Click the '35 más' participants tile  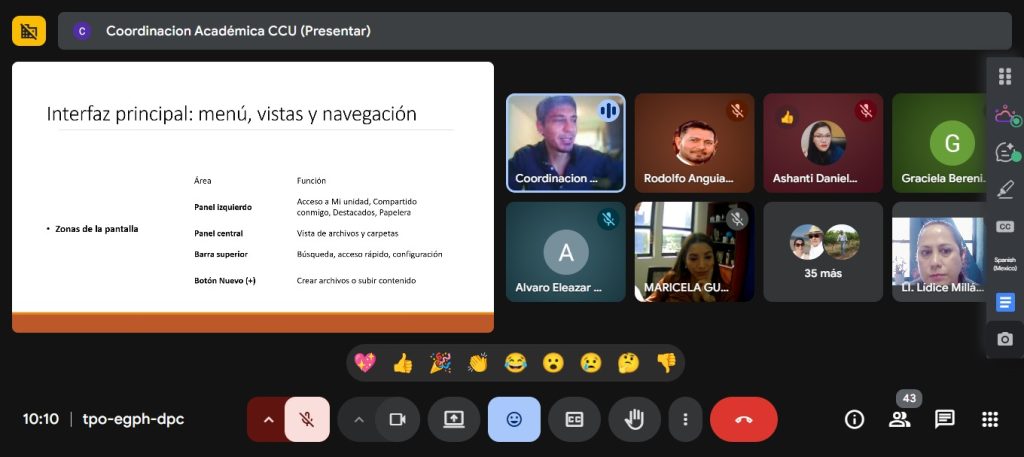[823, 252]
